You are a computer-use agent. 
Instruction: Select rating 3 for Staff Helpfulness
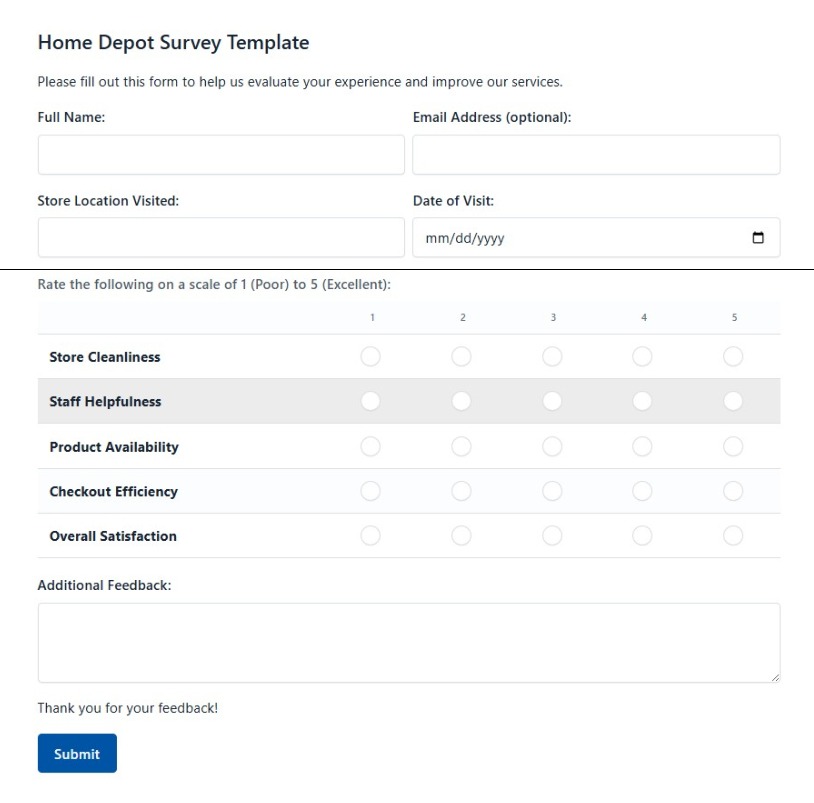pyautogui.click(x=552, y=401)
